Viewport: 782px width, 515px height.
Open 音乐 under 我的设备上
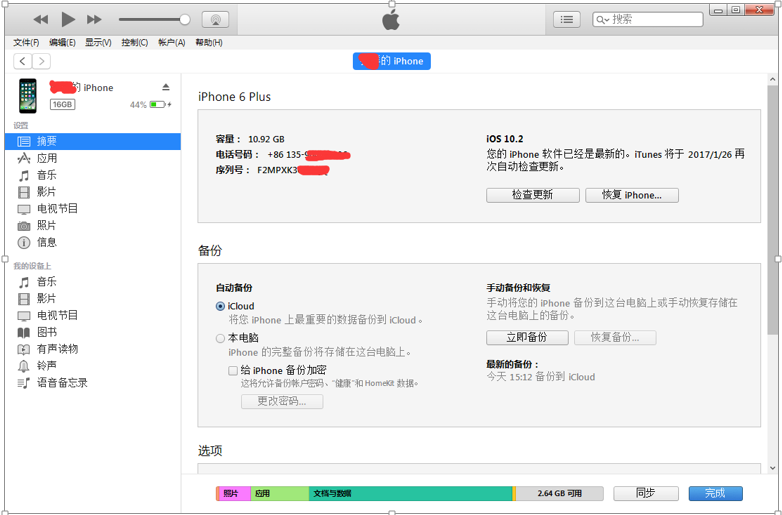click(93, 282)
